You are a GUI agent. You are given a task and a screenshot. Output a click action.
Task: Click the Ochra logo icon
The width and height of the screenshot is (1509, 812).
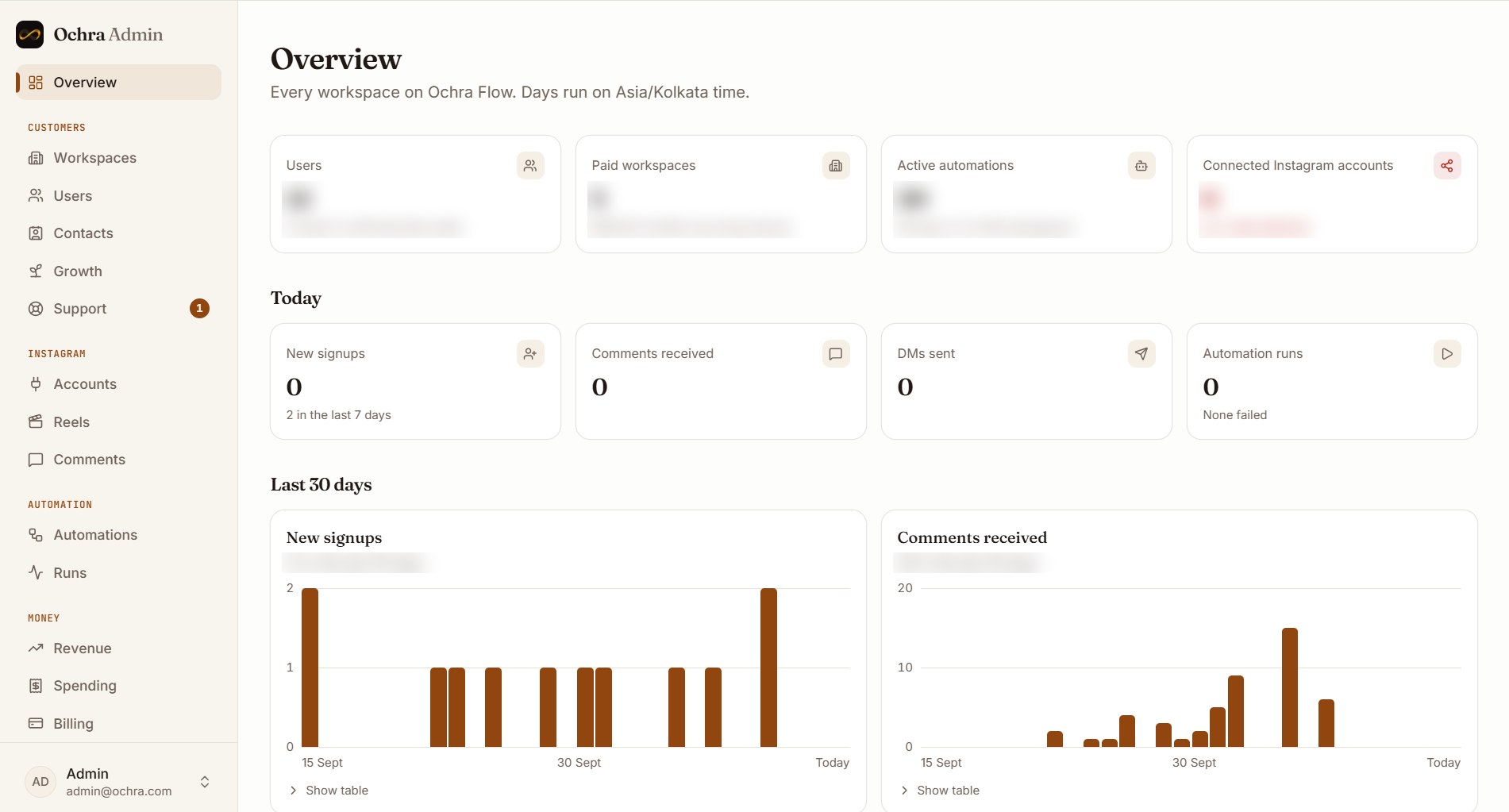point(29,34)
